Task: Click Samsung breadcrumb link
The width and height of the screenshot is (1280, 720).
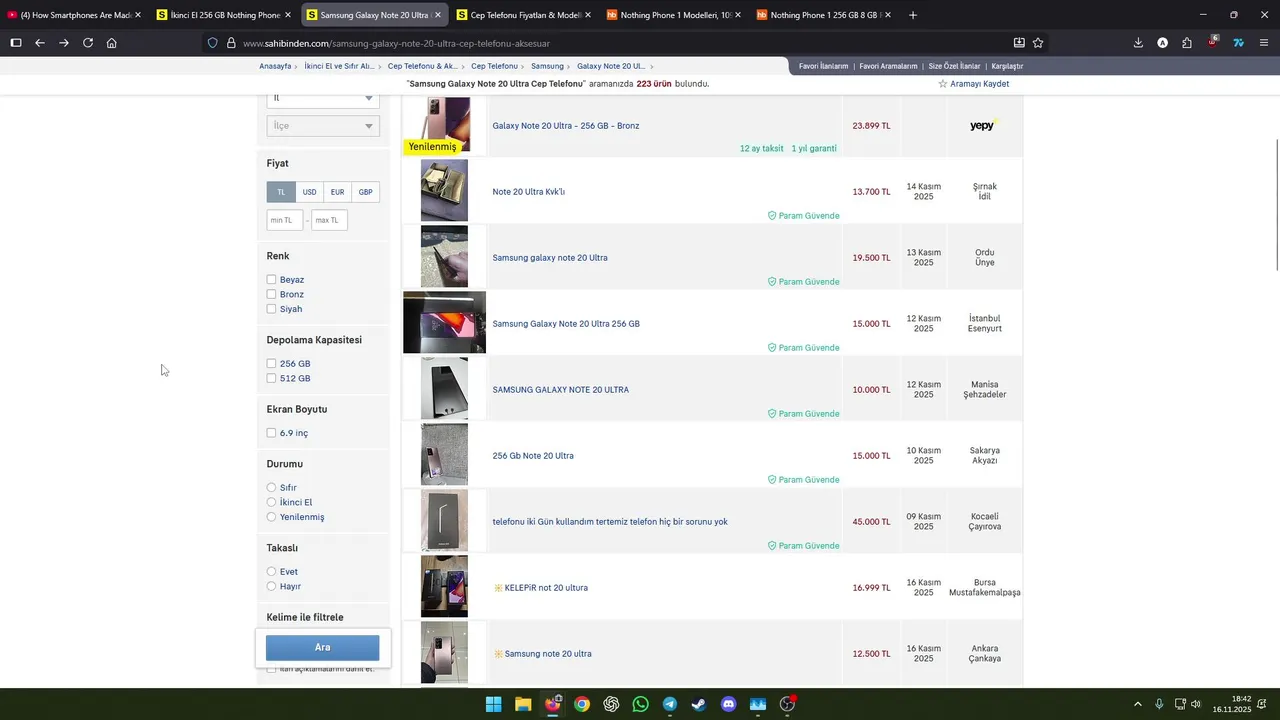Action: click(547, 66)
